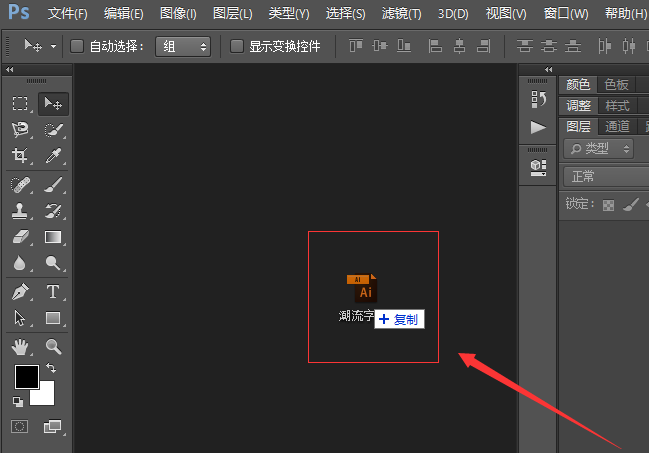Open the 滤镜(T) menu
The height and width of the screenshot is (453, 649).
click(x=401, y=14)
